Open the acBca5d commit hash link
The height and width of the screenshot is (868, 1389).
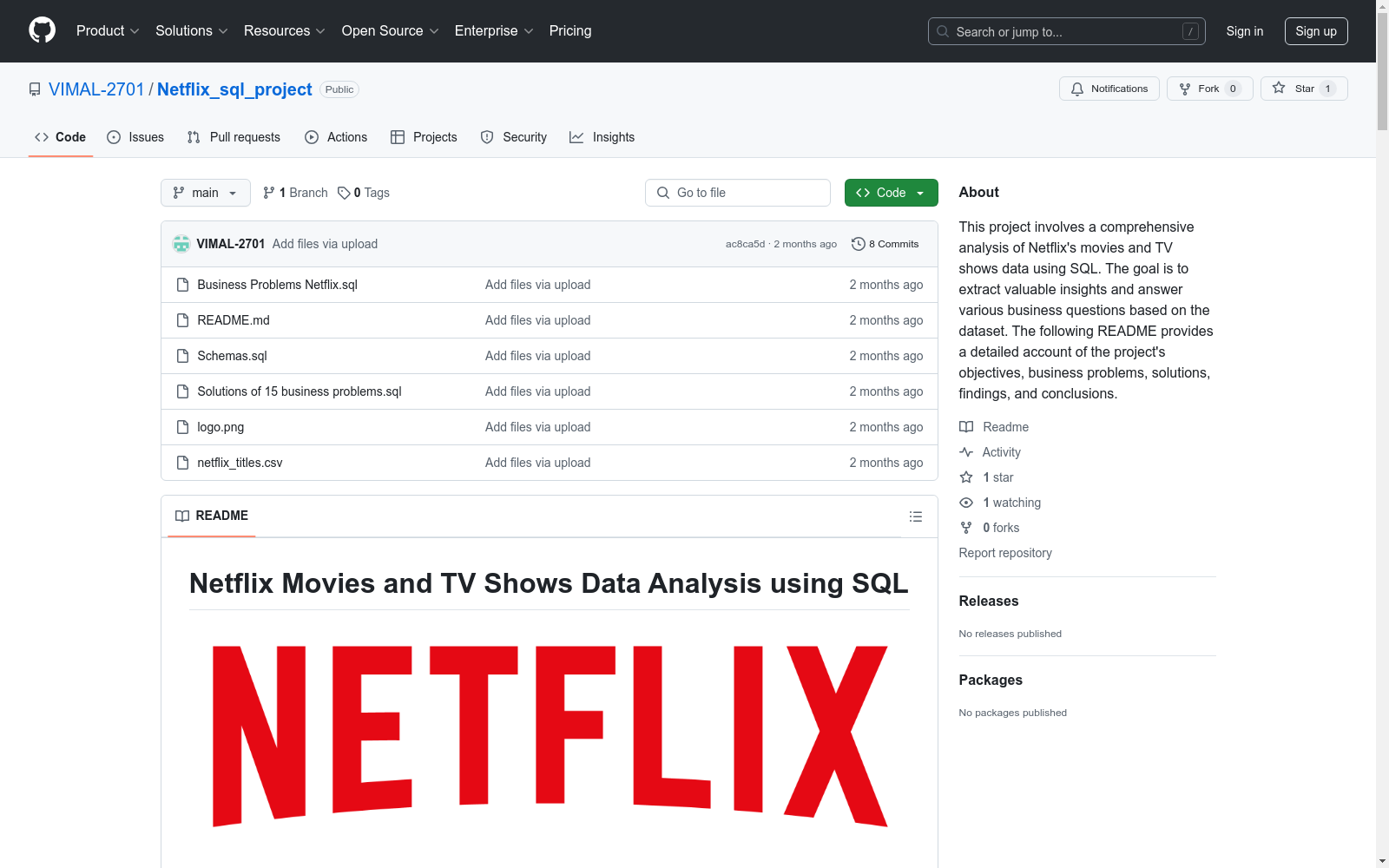pyautogui.click(x=746, y=244)
